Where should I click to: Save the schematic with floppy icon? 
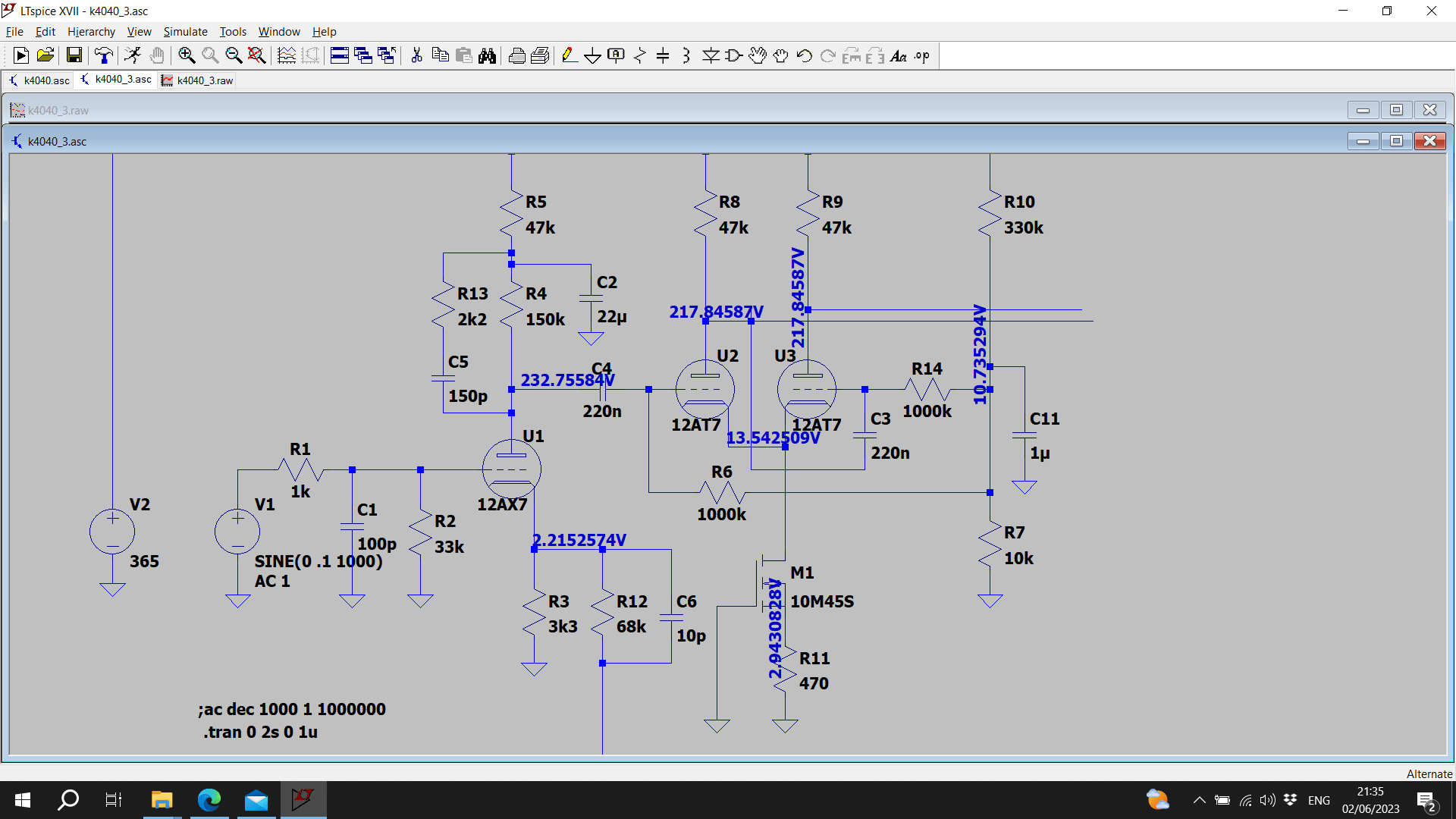click(74, 55)
